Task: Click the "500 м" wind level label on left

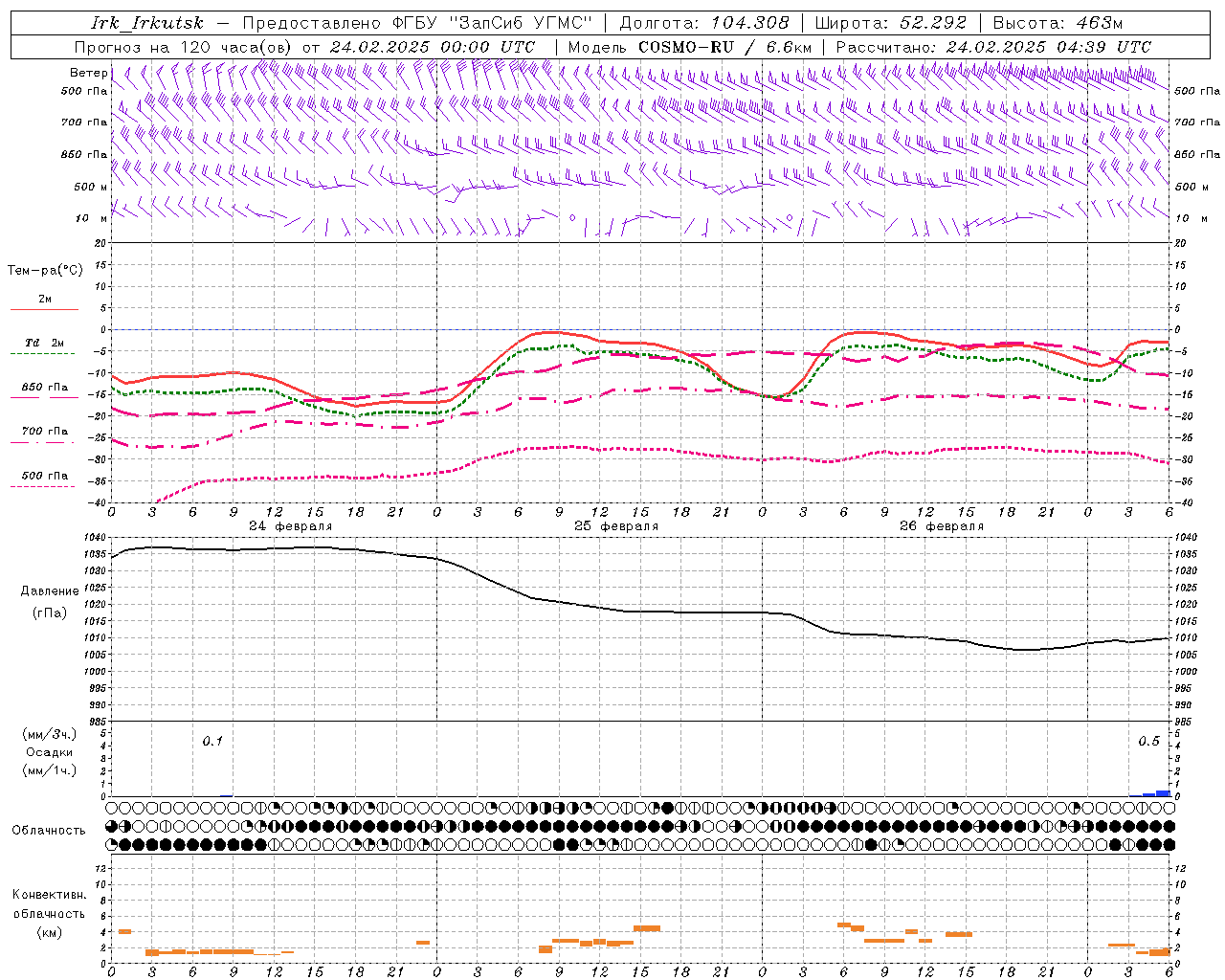Action: [91, 187]
